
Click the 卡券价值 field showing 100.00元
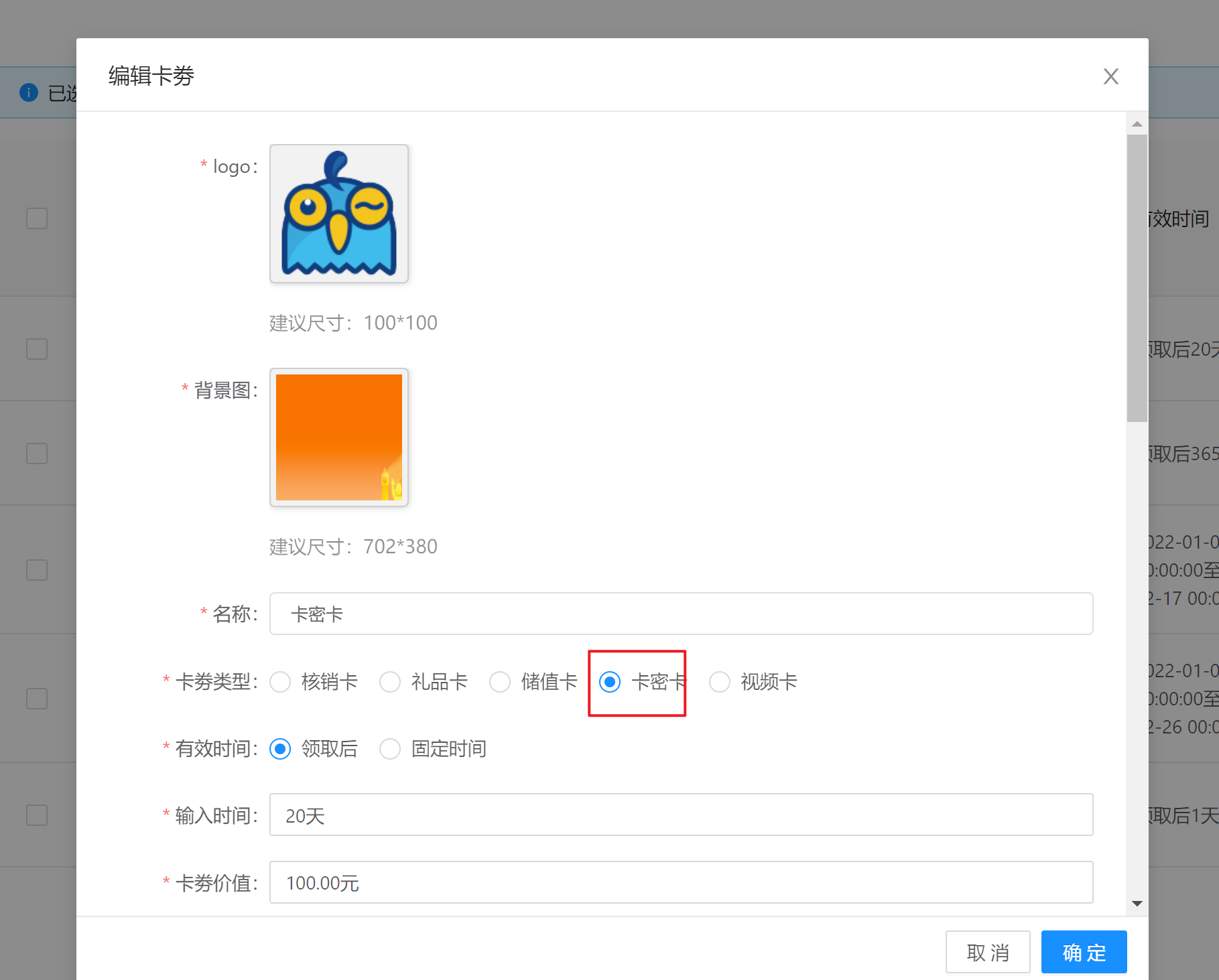681,882
